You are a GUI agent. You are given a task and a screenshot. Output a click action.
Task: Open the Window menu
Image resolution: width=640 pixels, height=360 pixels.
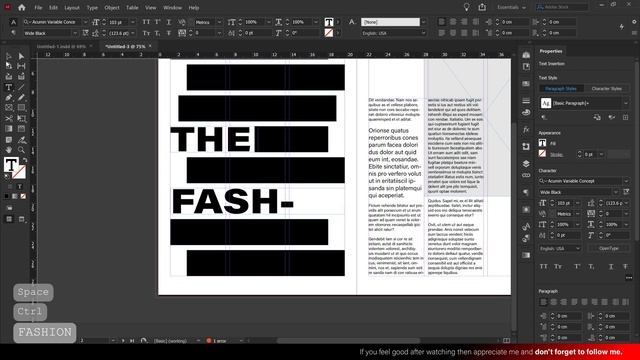[x=173, y=7]
